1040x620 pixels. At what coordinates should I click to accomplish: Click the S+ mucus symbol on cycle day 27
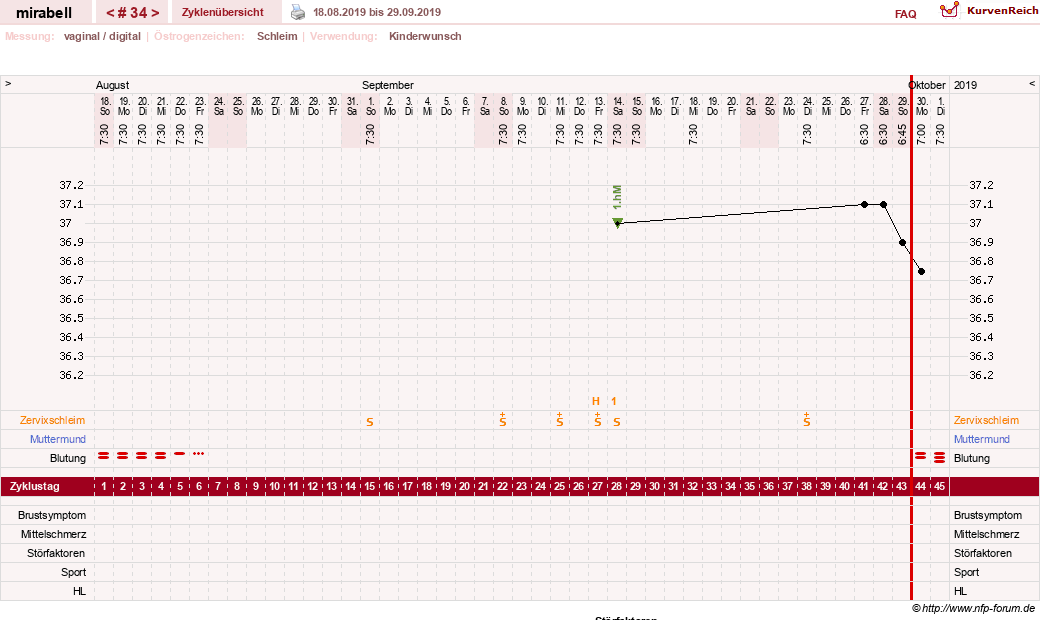pos(598,419)
